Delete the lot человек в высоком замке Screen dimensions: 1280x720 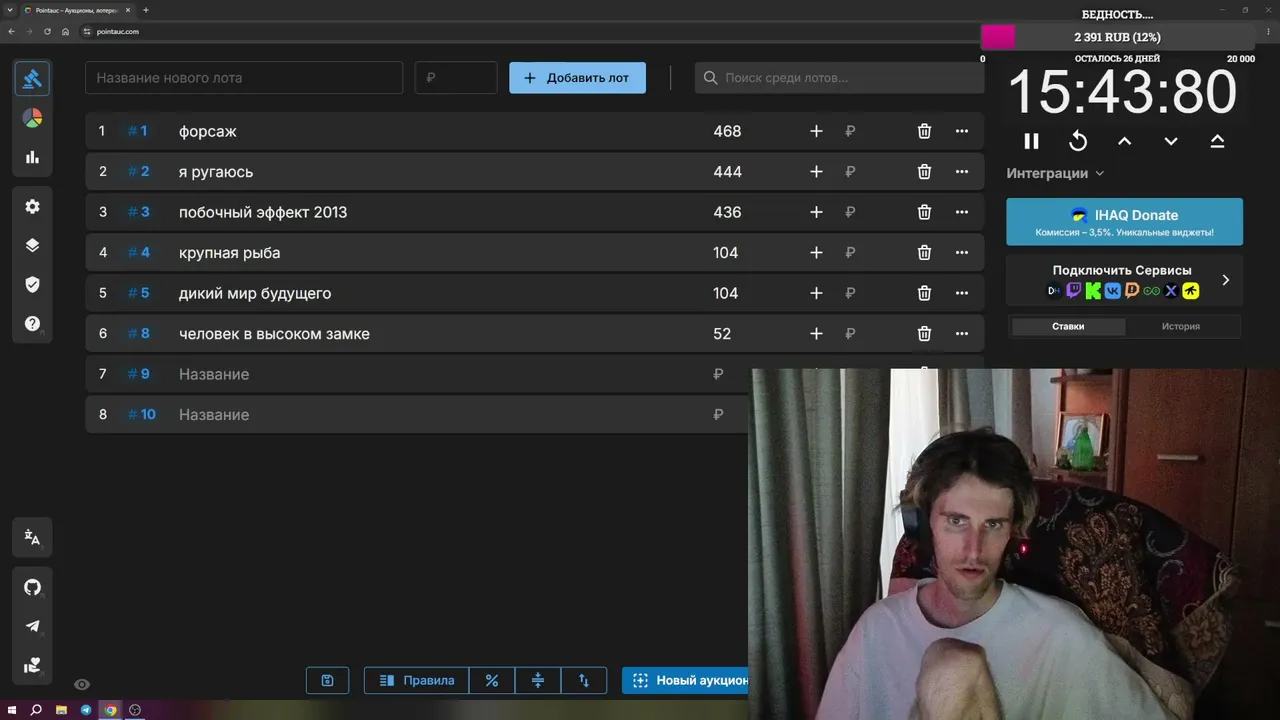click(x=924, y=334)
